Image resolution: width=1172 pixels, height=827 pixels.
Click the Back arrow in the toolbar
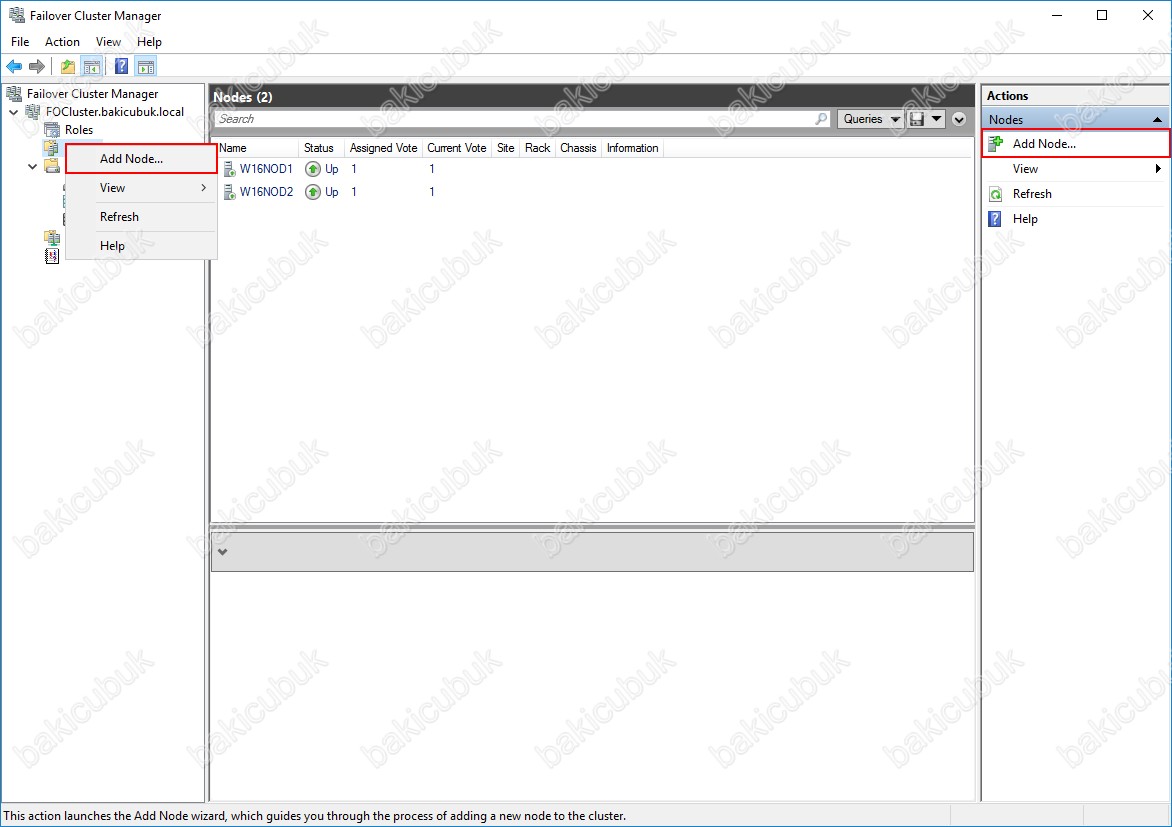[14, 67]
